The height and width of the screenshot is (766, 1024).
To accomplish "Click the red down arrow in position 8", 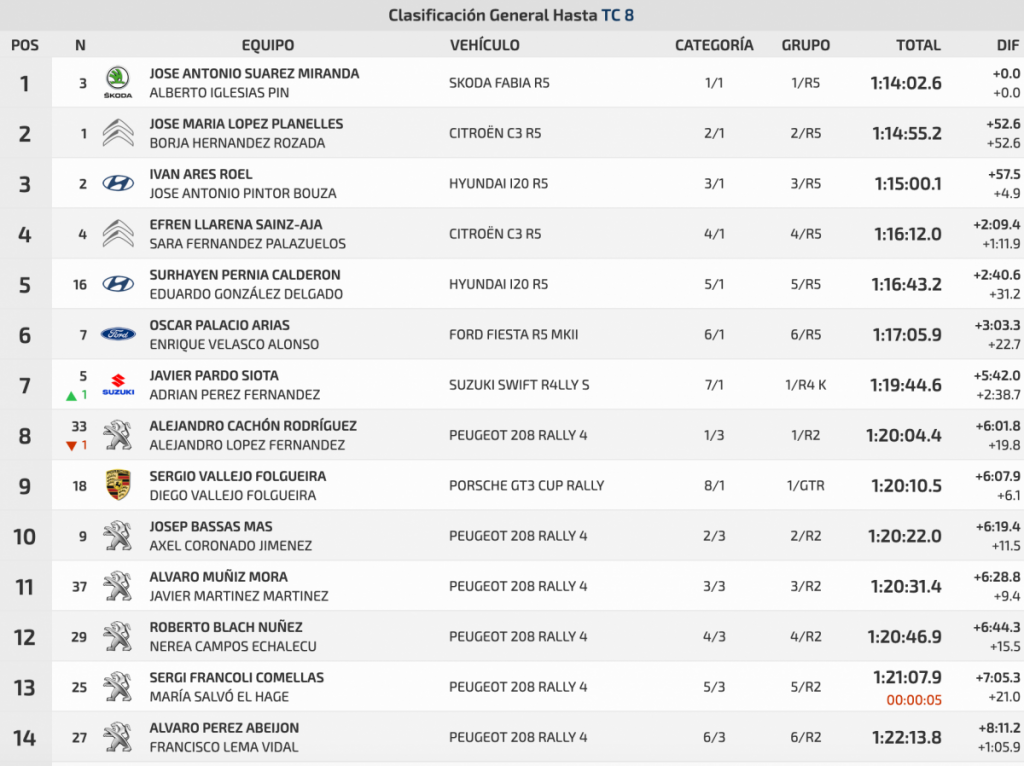I will click(71, 445).
